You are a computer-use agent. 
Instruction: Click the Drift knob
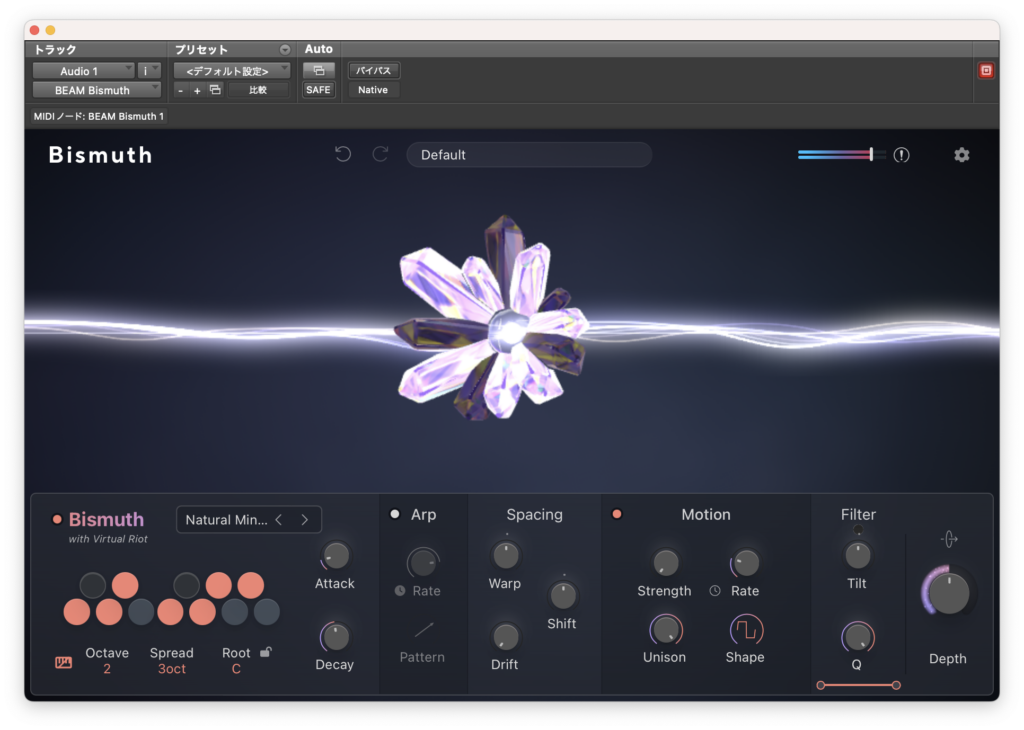click(505, 637)
